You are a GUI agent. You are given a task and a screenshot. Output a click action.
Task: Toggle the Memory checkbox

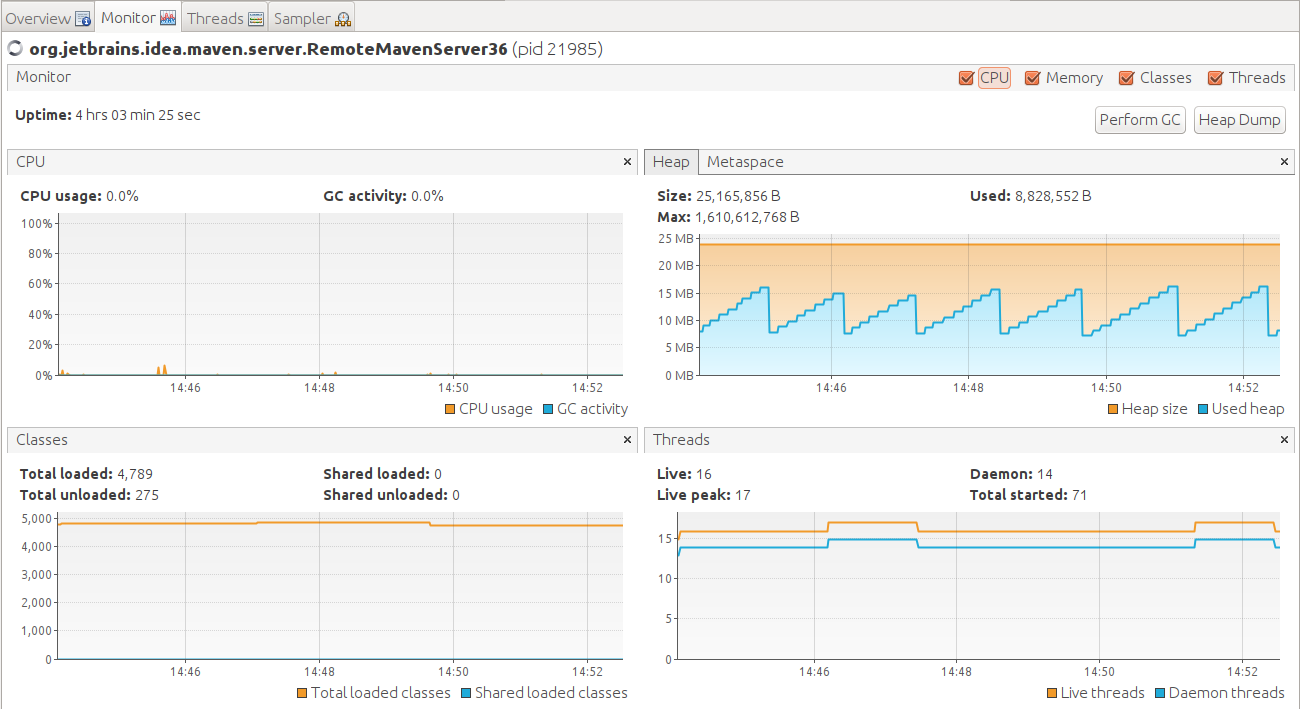[1033, 78]
